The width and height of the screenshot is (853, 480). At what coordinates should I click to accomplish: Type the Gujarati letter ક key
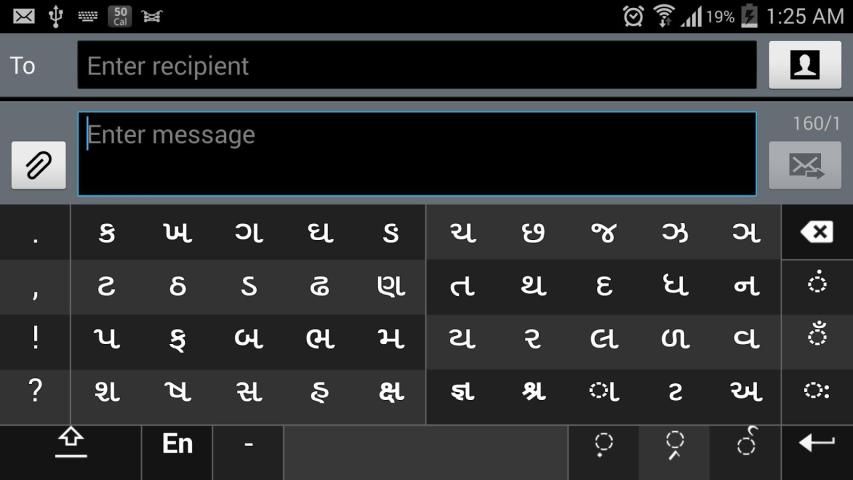tap(107, 234)
